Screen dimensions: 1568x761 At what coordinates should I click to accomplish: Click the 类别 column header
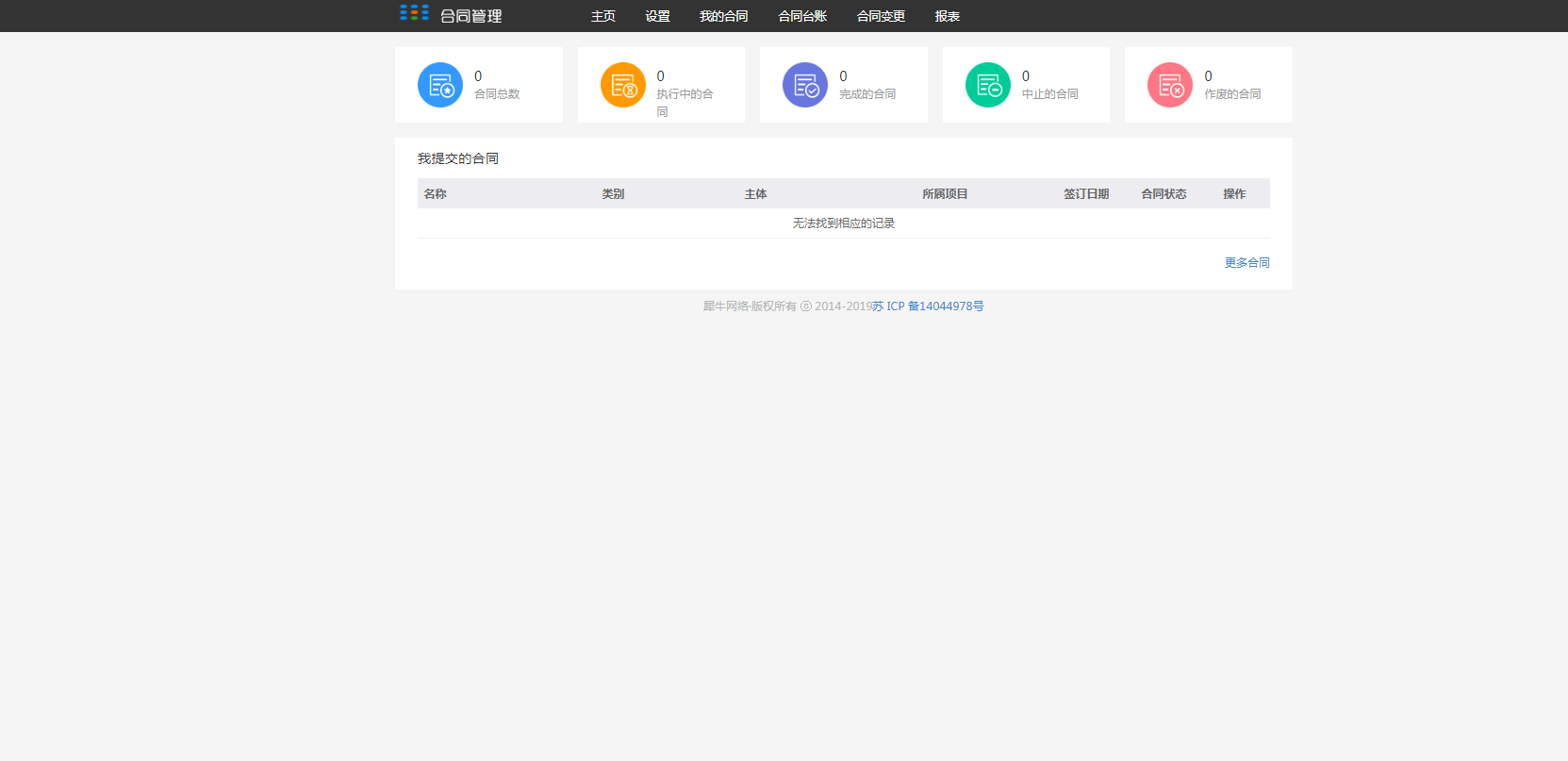613,193
